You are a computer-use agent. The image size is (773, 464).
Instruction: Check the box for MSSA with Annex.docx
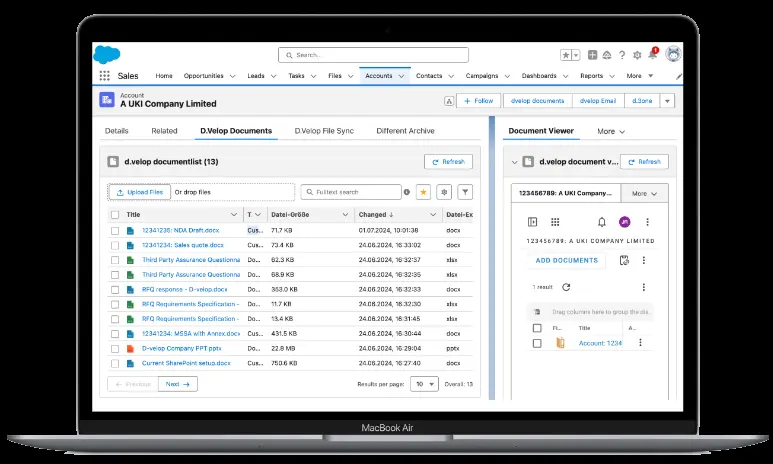point(115,334)
